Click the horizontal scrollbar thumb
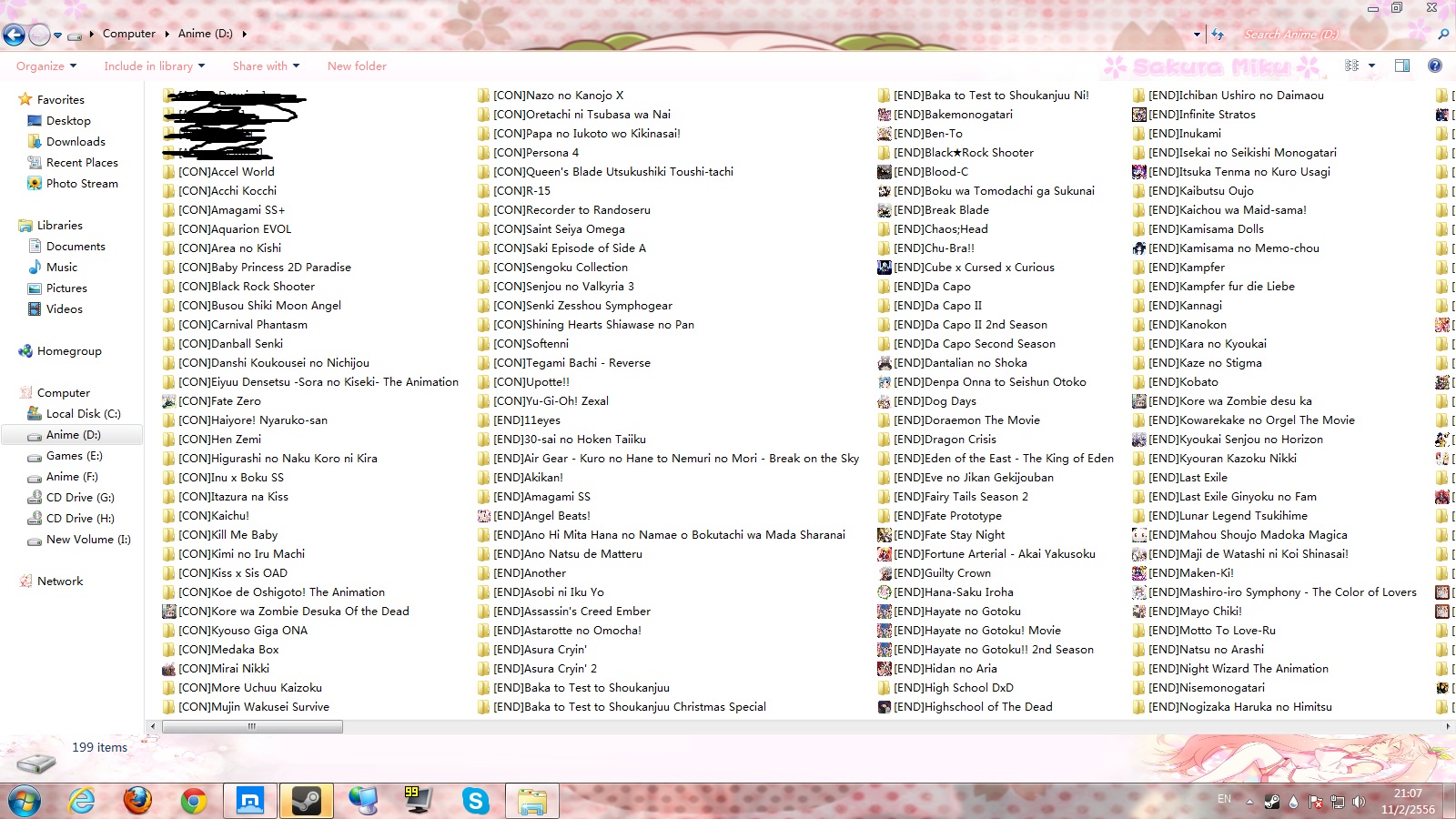Image resolution: width=1456 pixels, height=819 pixels. click(x=252, y=727)
